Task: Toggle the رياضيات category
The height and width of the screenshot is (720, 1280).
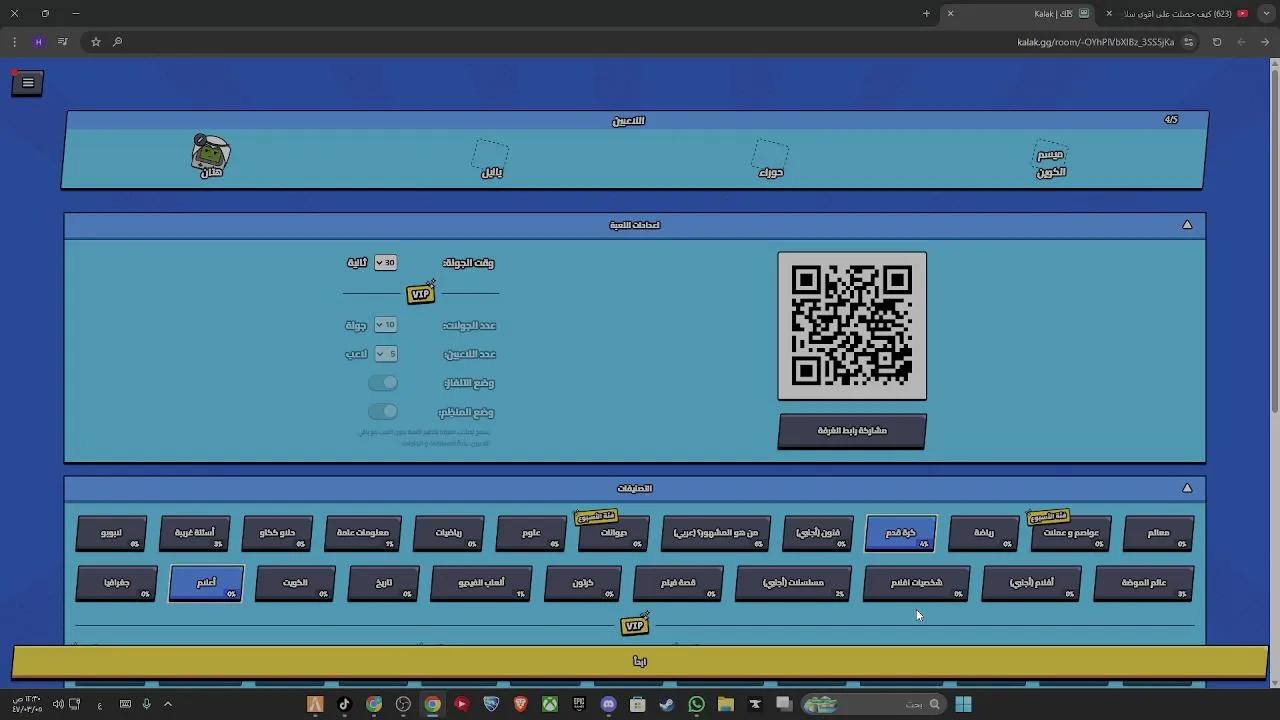Action: [x=449, y=533]
